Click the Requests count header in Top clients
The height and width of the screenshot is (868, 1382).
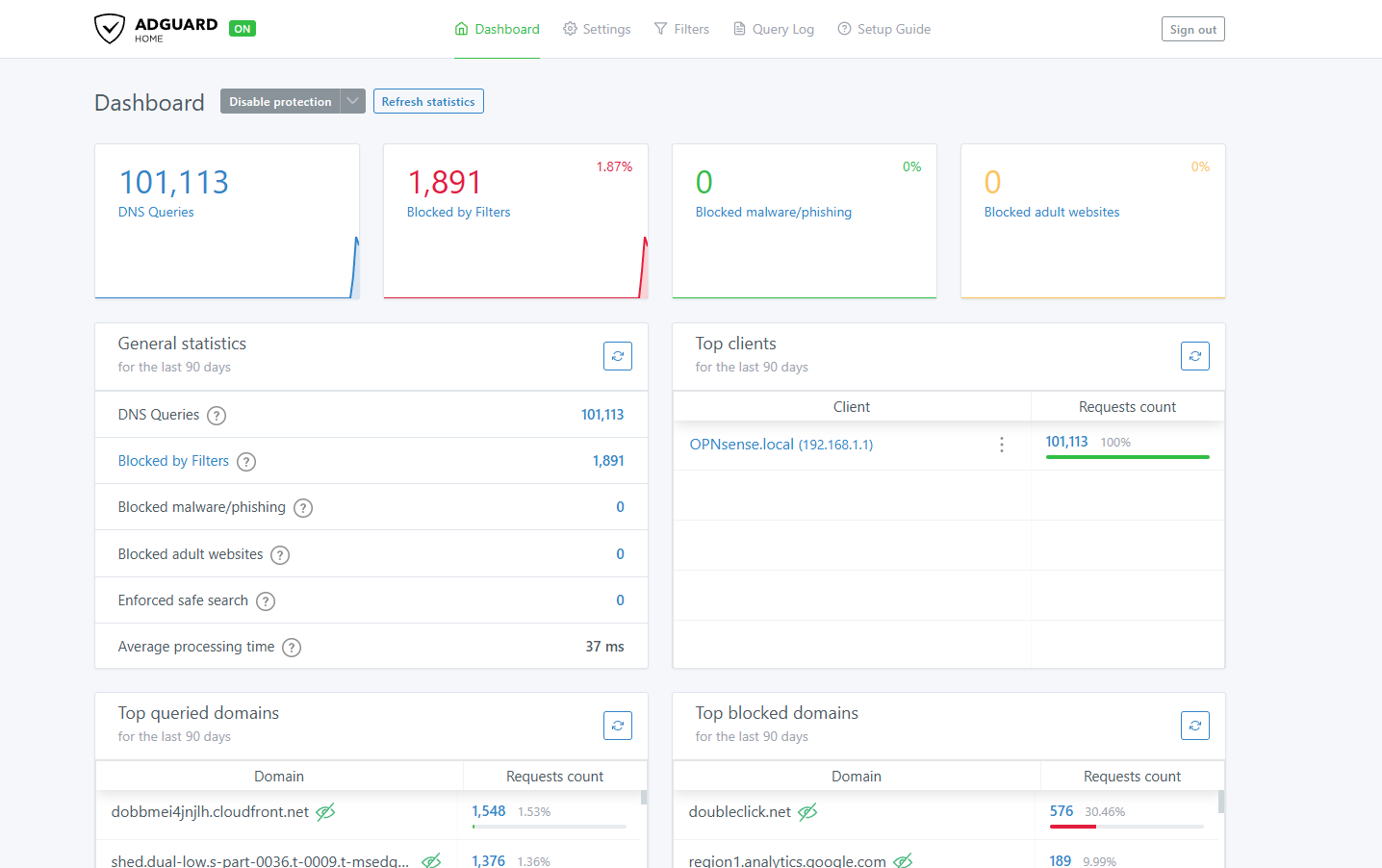pyautogui.click(x=1128, y=407)
